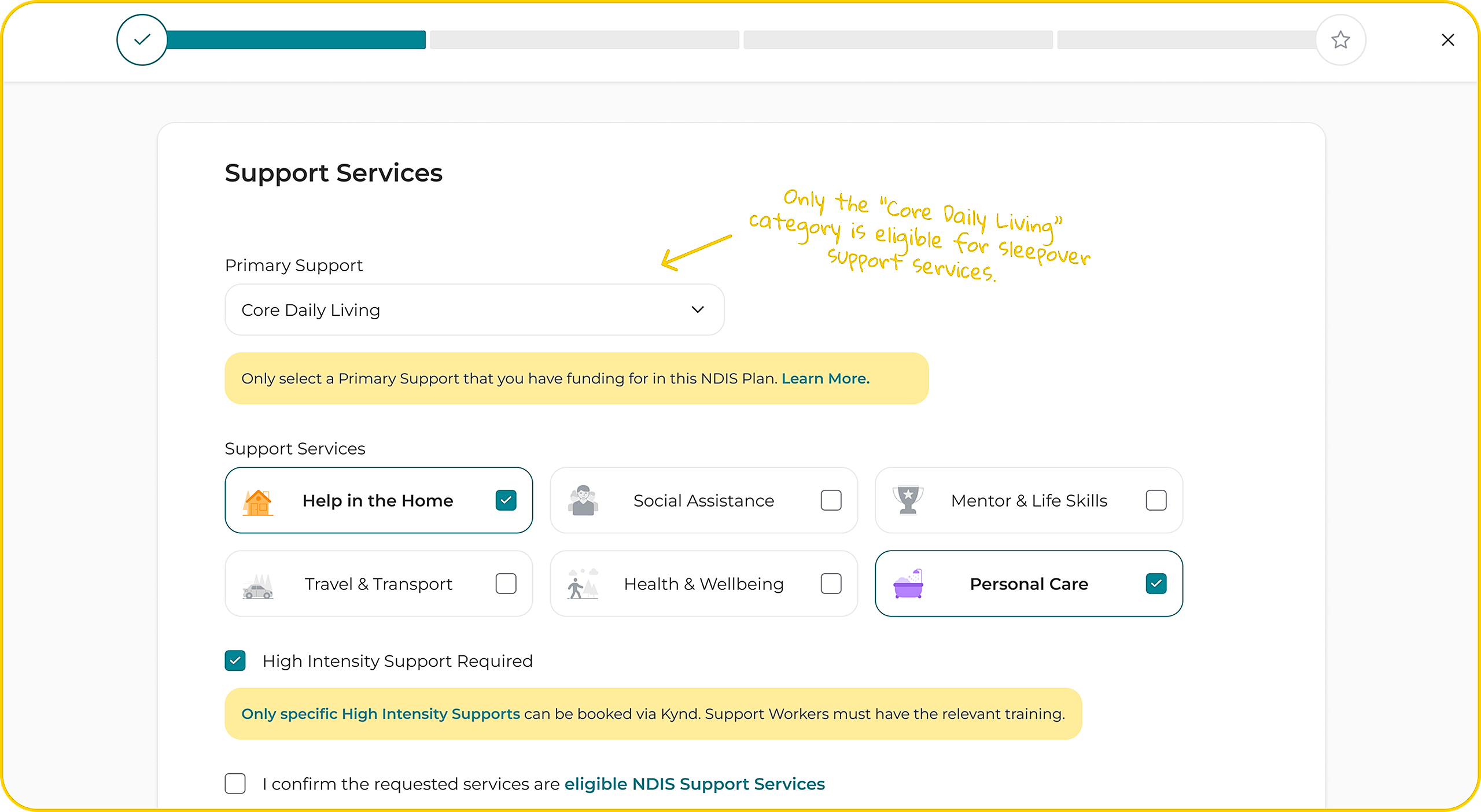
Task: Uncheck the Help in the Home checkbox
Action: click(x=506, y=500)
